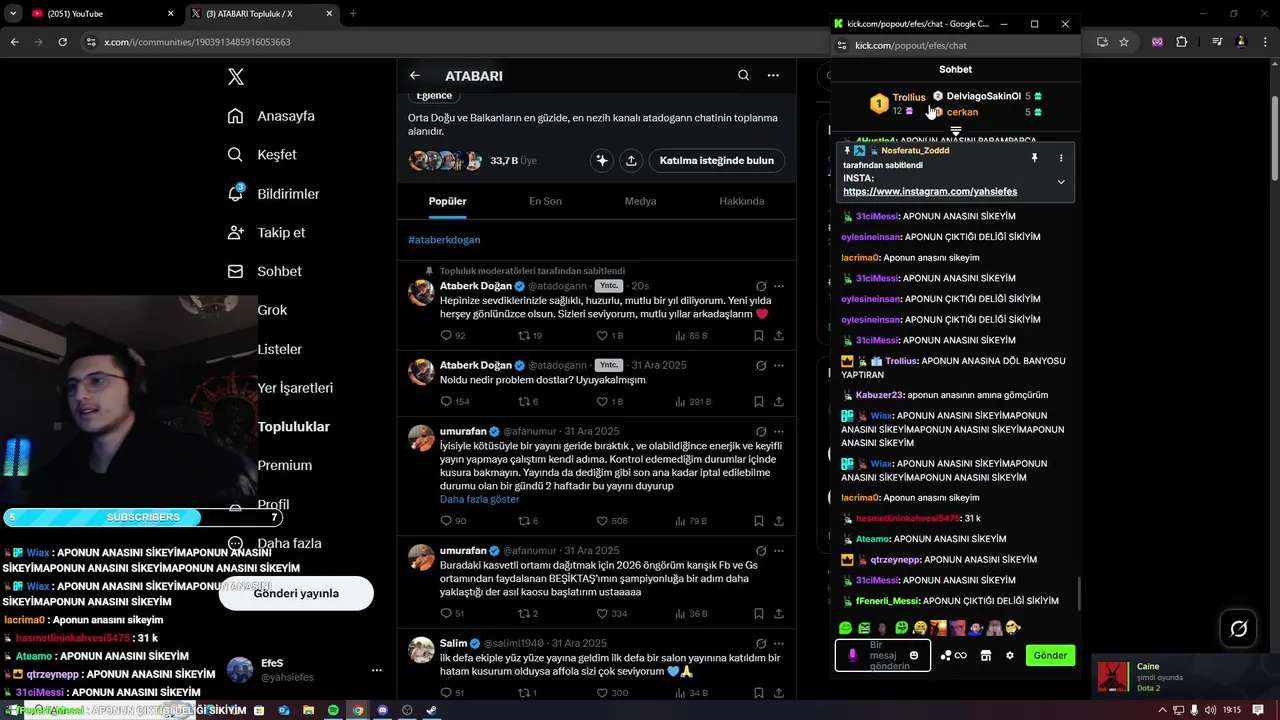The image size is (1280, 720).
Task: Open Ataberk Doğan's avatar on pinned post
Action: [421, 292]
